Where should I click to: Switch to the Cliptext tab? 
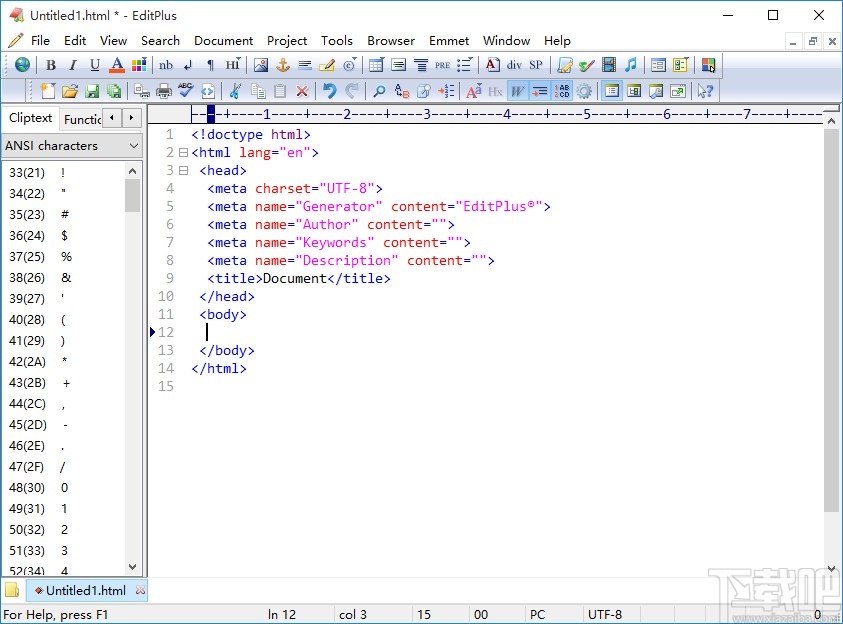pos(31,118)
